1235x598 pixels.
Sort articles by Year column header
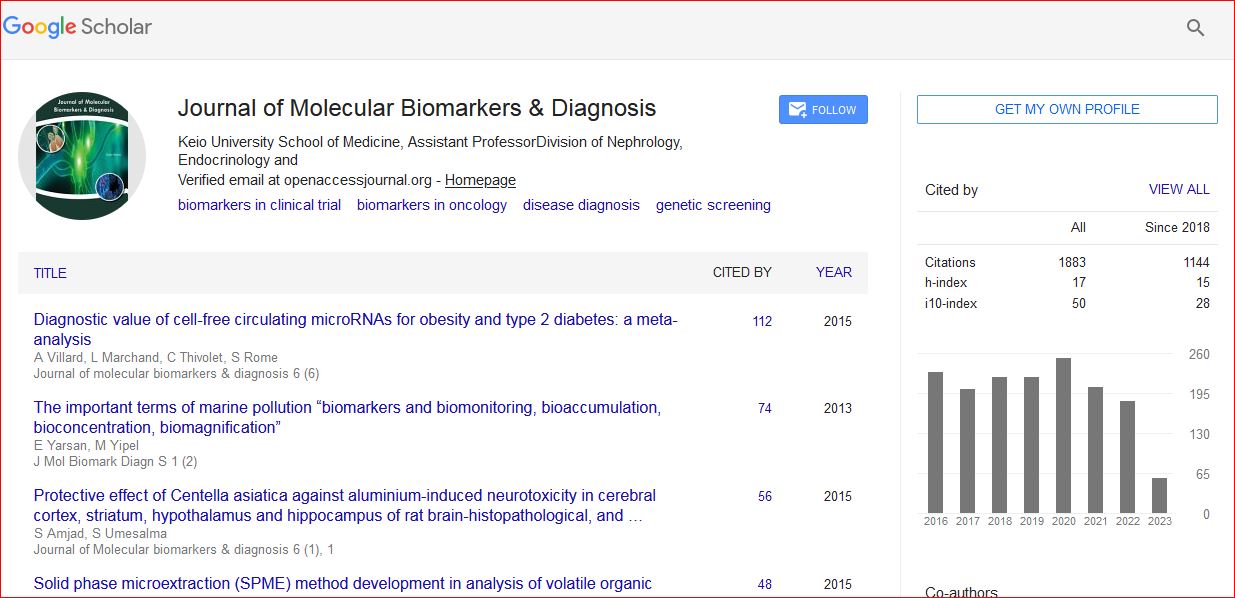833,272
